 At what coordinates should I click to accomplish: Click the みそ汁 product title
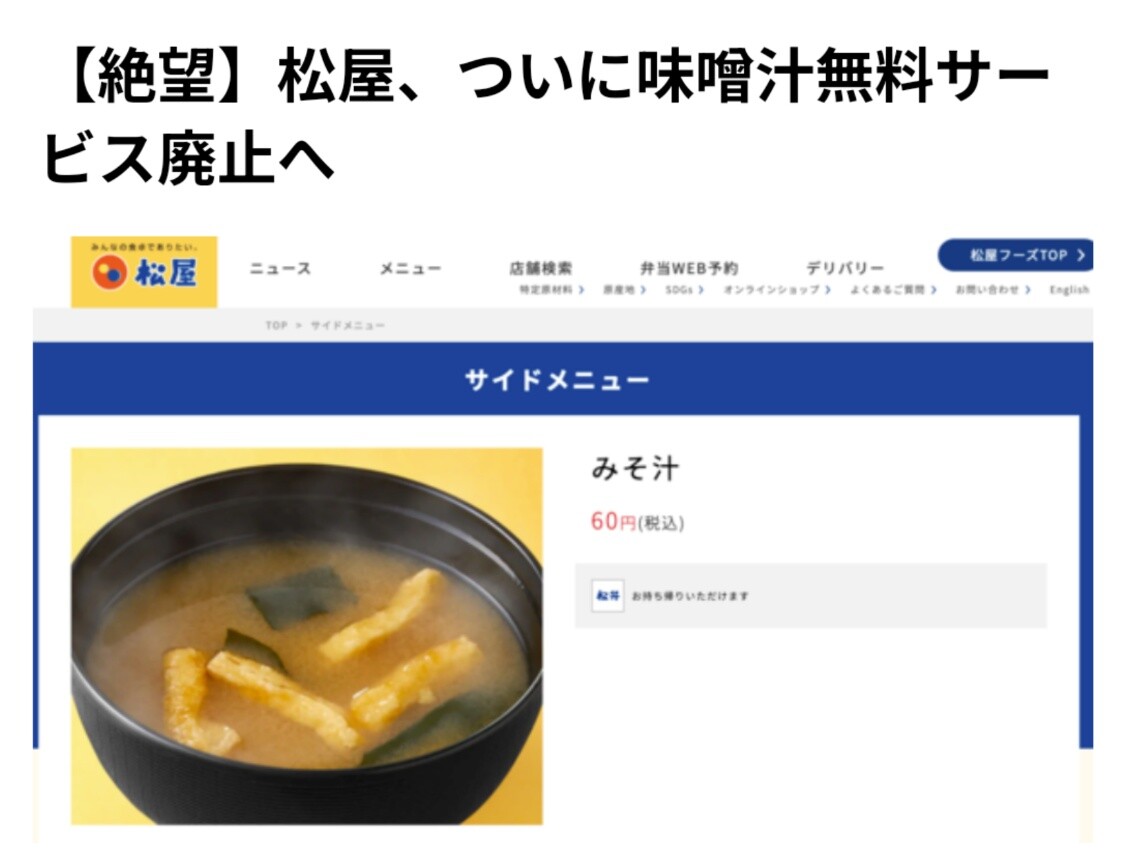635,468
